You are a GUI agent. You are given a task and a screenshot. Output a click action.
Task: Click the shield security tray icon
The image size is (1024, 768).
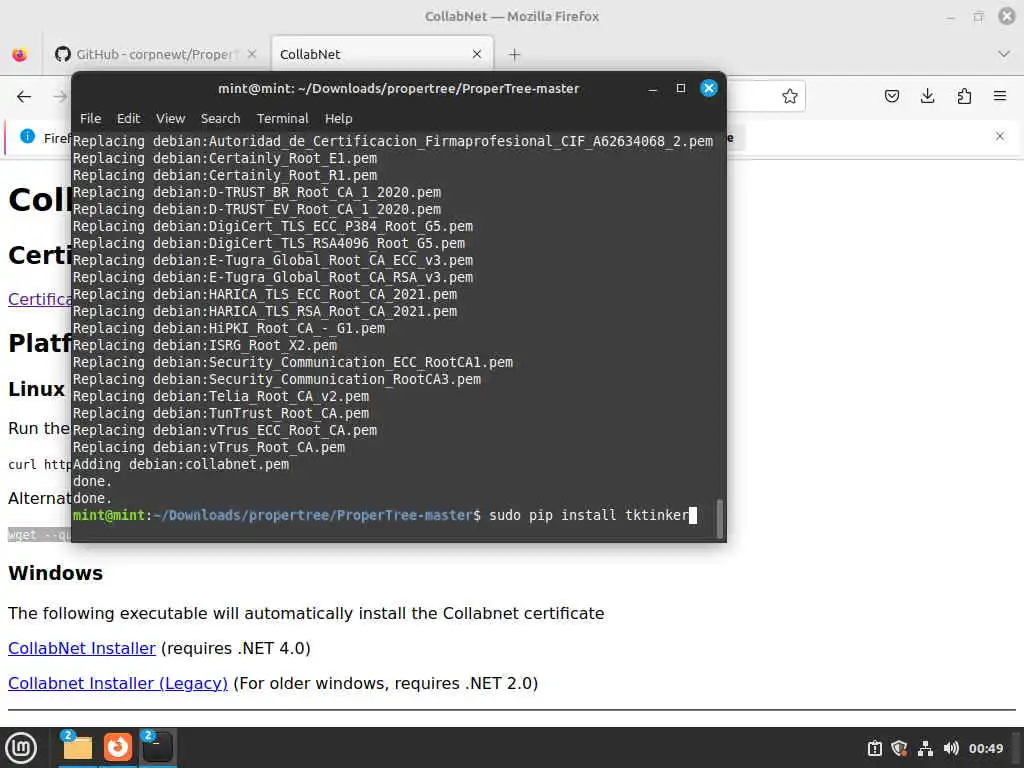[899, 748]
